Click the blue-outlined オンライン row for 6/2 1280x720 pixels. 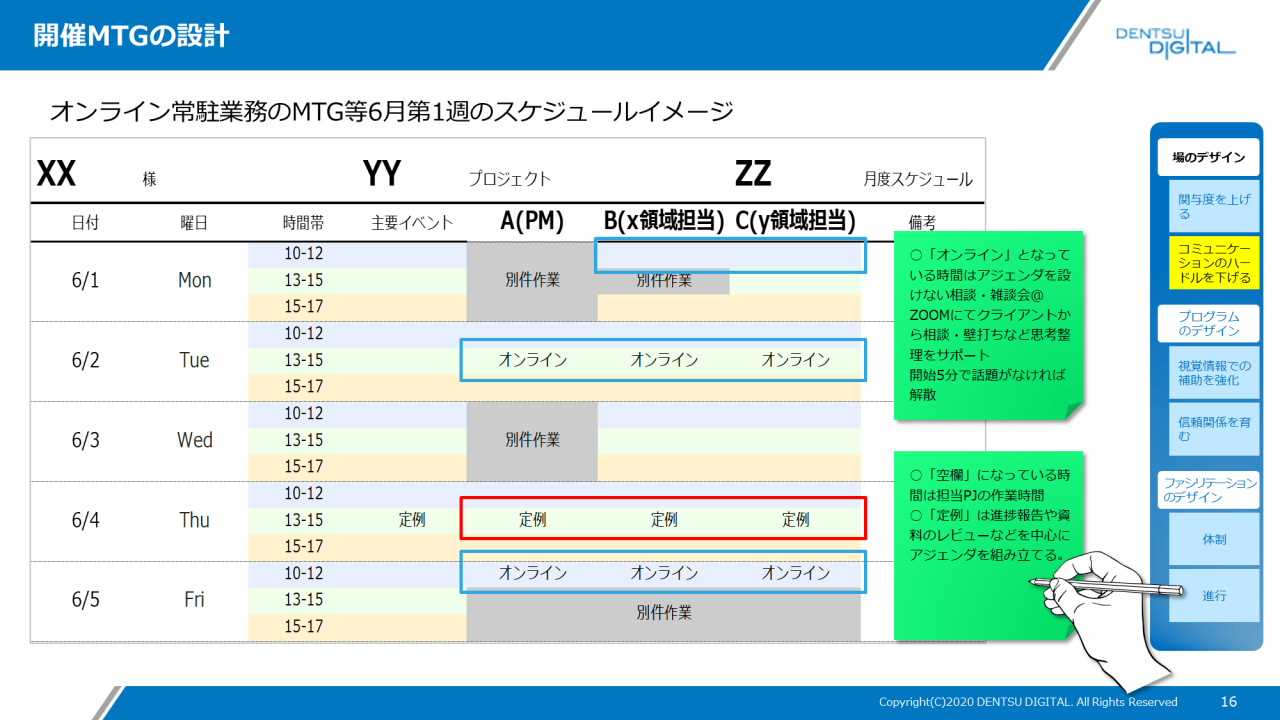coord(662,360)
